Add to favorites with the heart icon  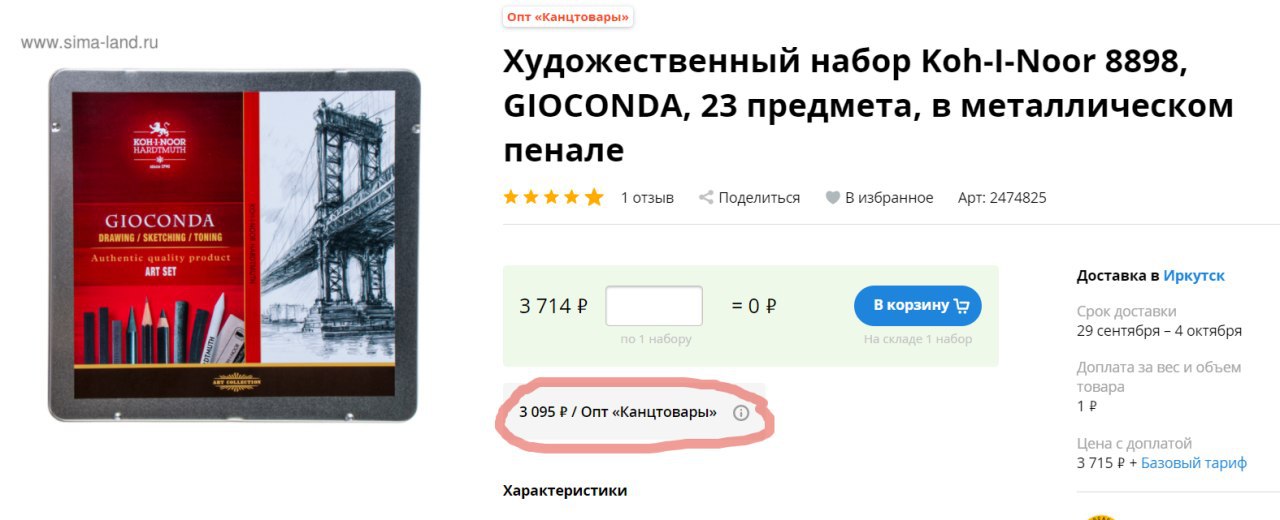832,198
